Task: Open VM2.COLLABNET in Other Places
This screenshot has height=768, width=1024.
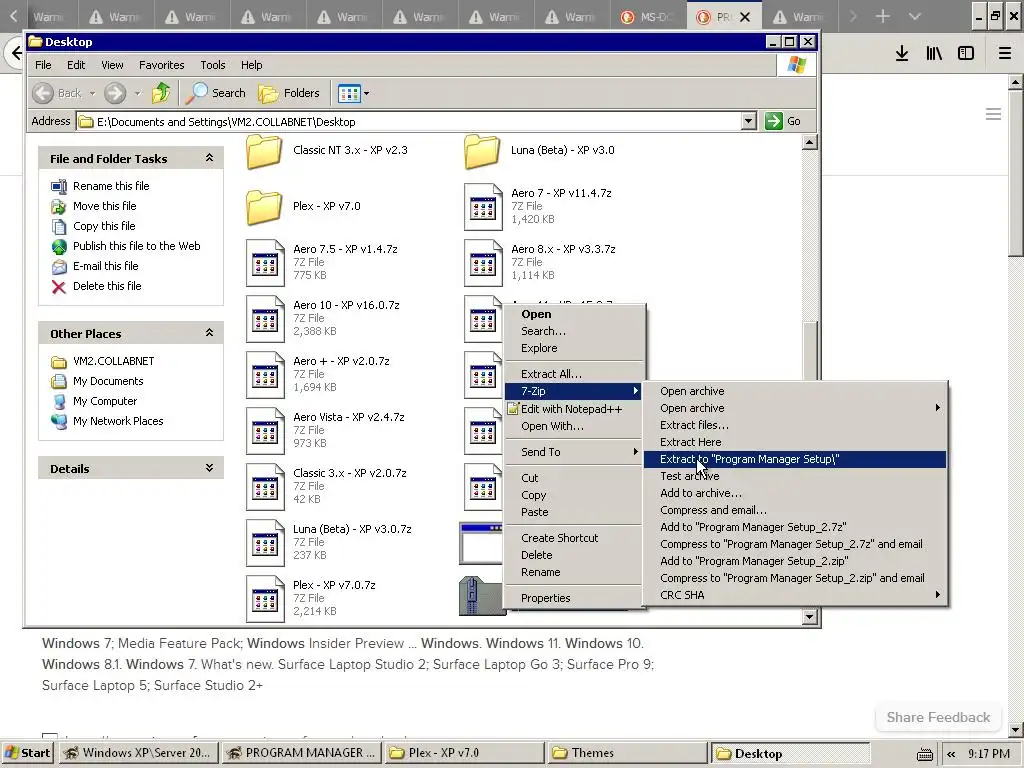Action: 114,361
